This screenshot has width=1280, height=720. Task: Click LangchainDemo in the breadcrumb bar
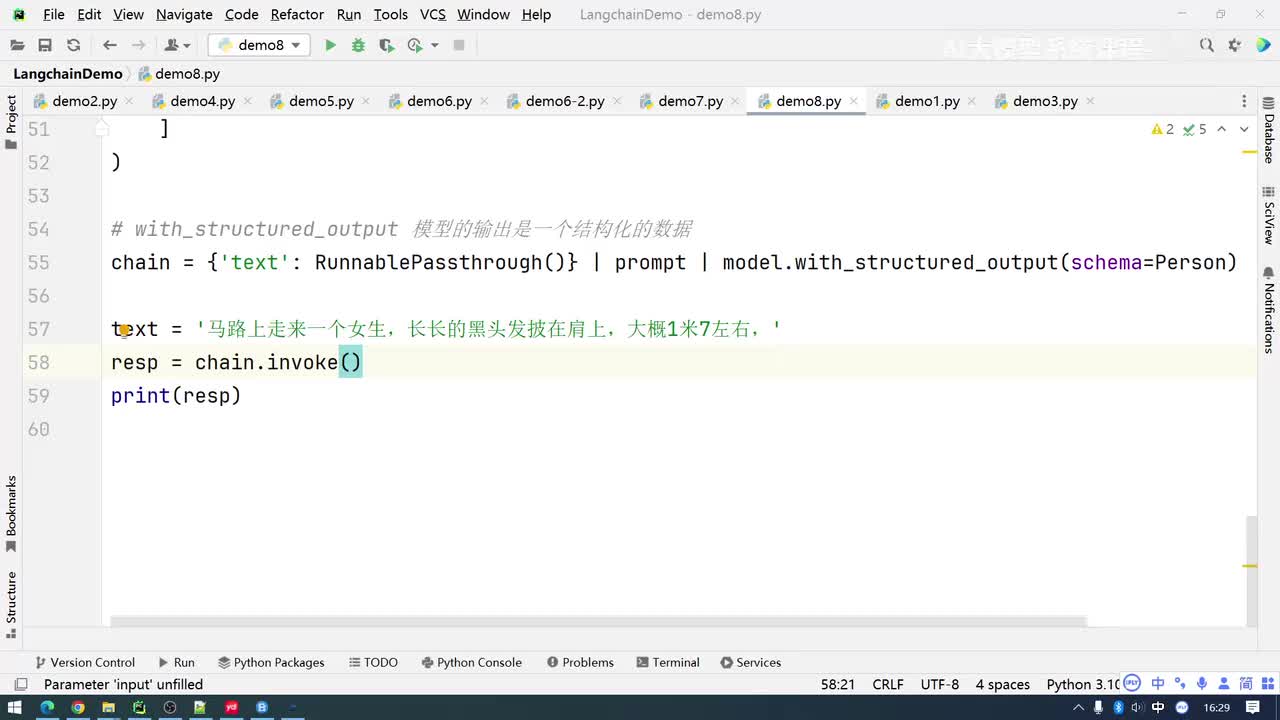click(x=68, y=74)
